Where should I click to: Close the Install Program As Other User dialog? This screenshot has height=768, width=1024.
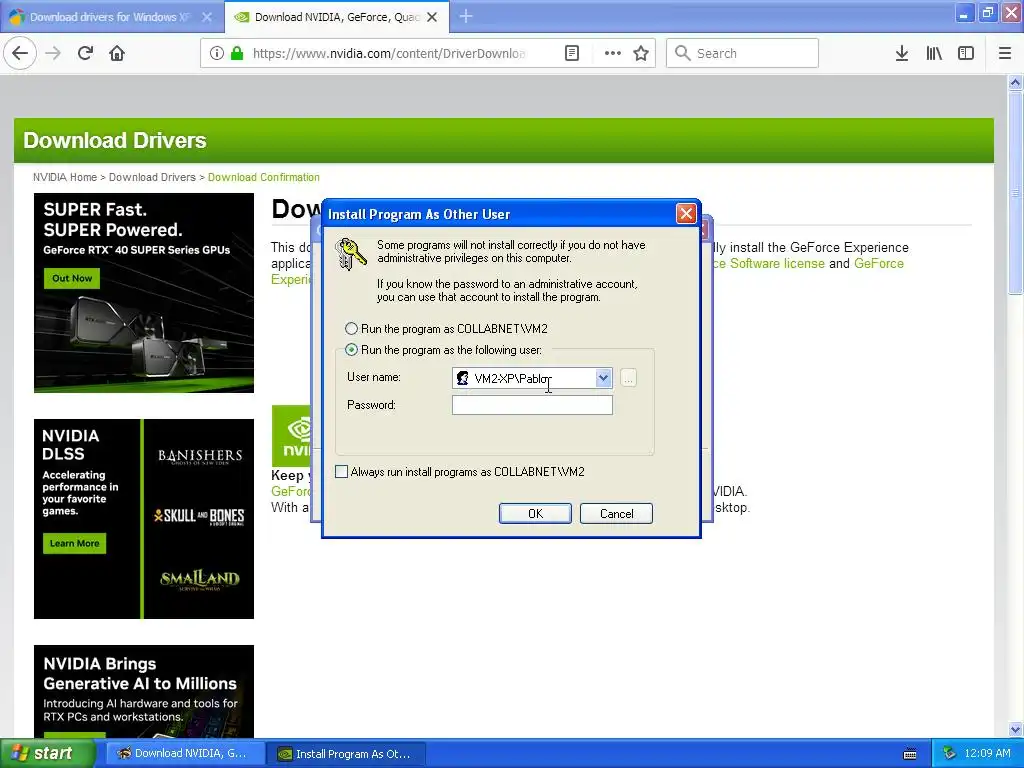tap(686, 214)
